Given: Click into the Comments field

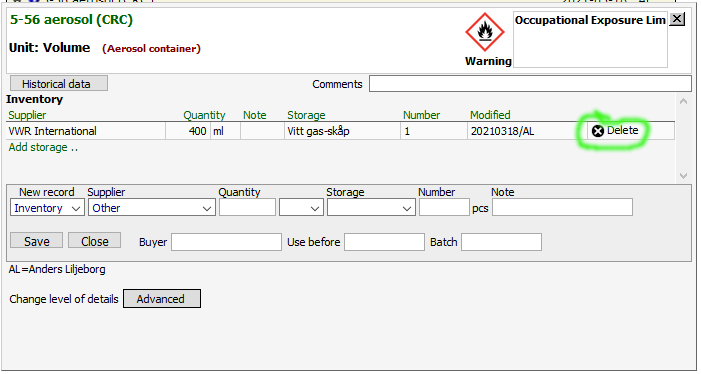Looking at the screenshot, I should pyautogui.click(x=530, y=84).
